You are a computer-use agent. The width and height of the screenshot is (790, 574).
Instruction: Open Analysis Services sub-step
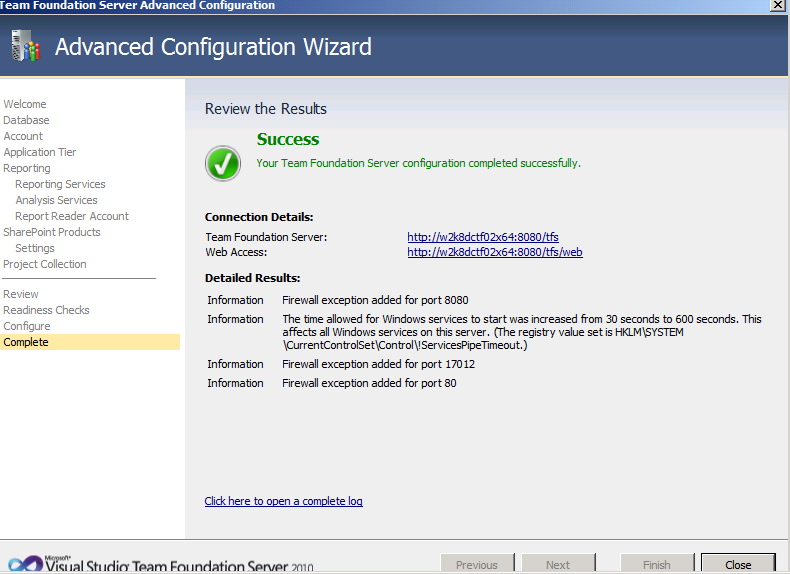pyautogui.click(x=56, y=200)
